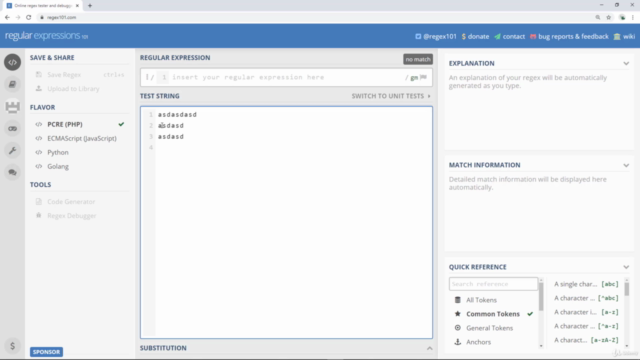Click the browser zoom magnifier icon
640x360 pixels.
click(598, 17)
